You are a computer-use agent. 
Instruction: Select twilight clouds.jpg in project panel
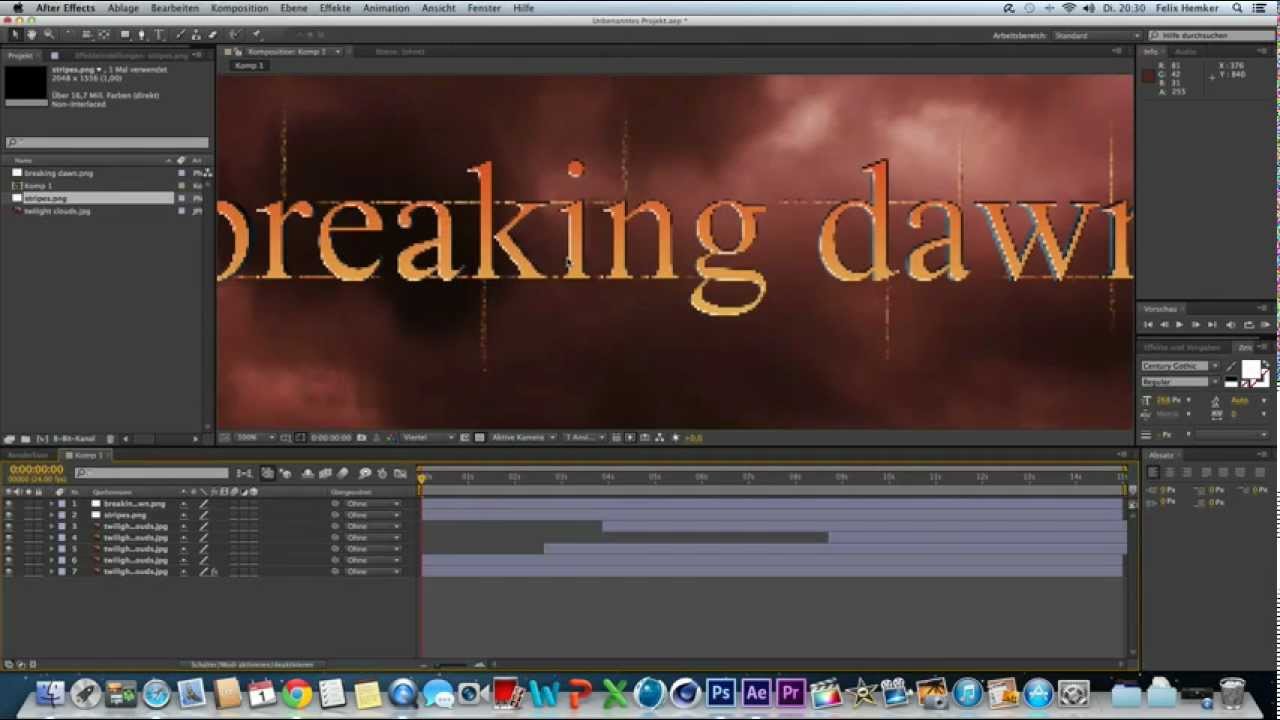[x=57, y=211]
